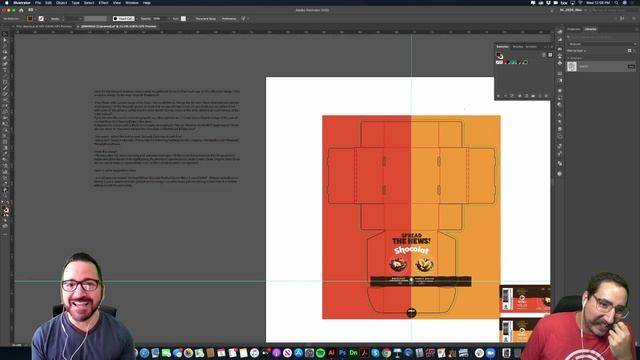Click the Wi-Fi status icon
Viewport: 640px width, 360px height.
[580, 2]
